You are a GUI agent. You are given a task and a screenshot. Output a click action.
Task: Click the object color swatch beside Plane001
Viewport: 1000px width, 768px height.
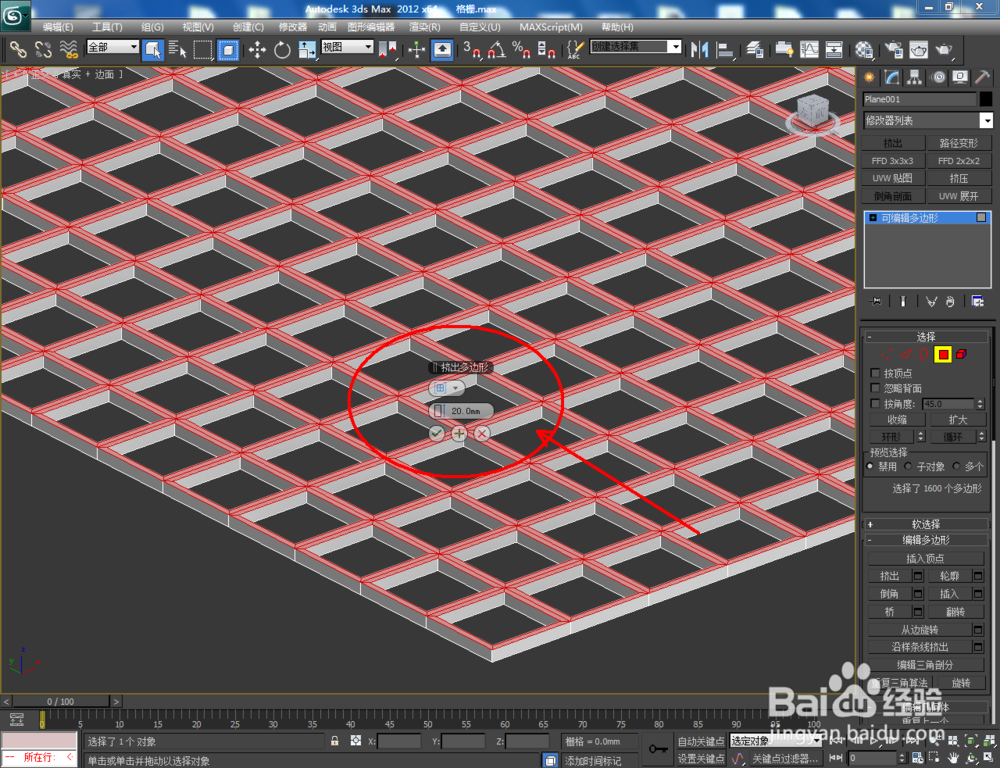tap(986, 99)
